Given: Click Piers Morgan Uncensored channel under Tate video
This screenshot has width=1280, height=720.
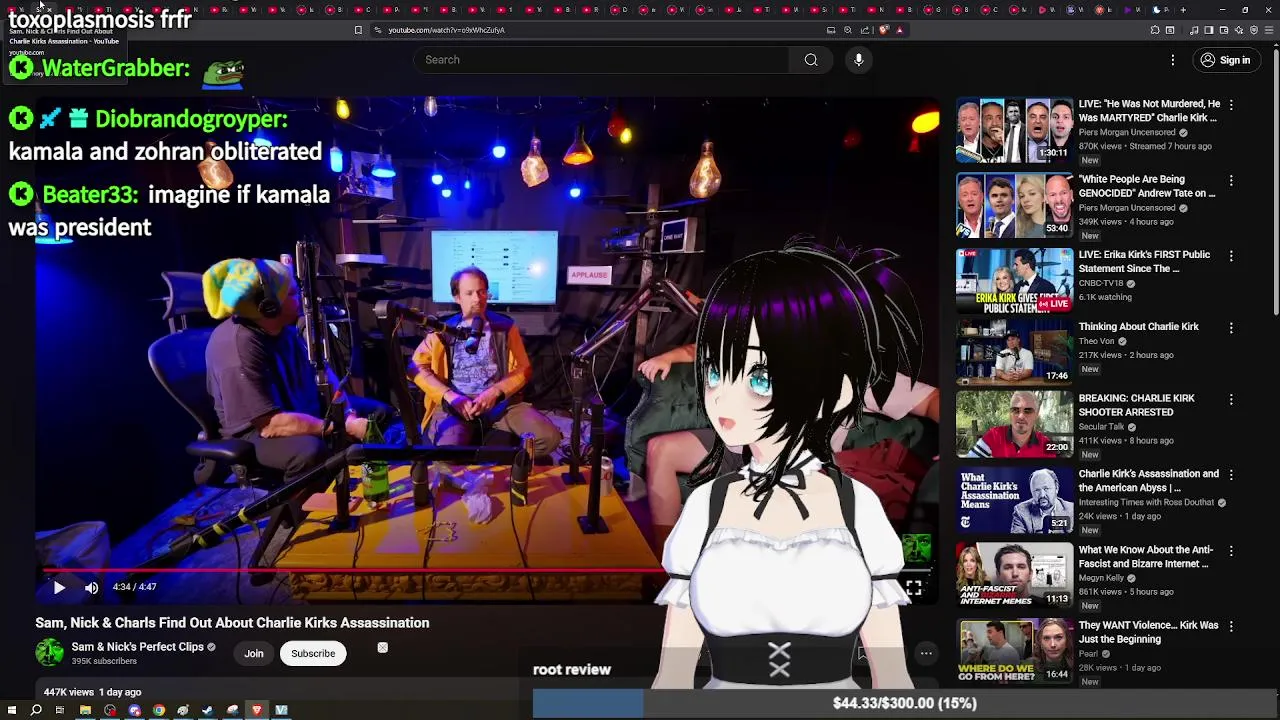Looking at the screenshot, I should click(x=1127, y=208).
